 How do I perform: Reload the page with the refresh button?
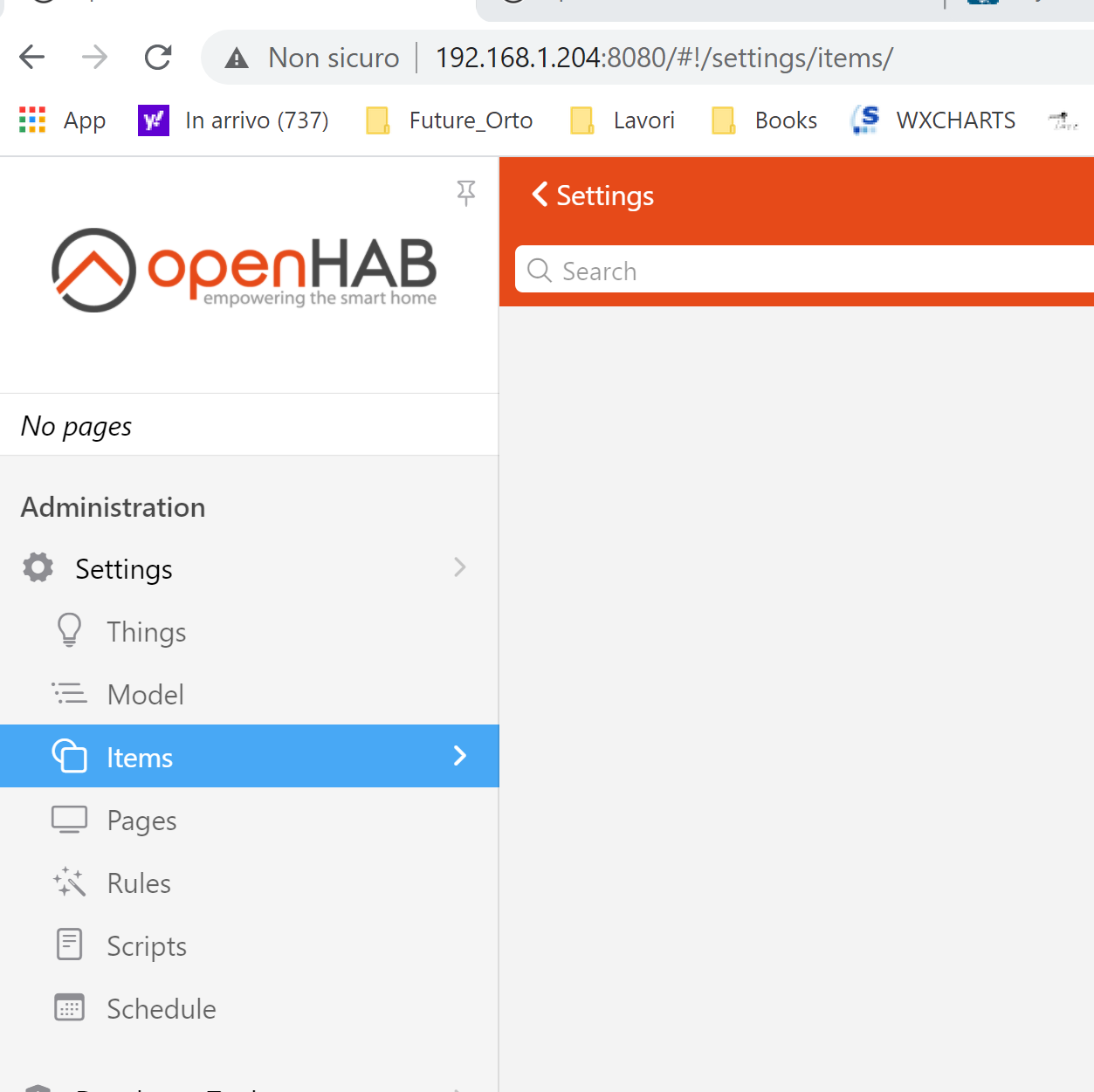[157, 57]
